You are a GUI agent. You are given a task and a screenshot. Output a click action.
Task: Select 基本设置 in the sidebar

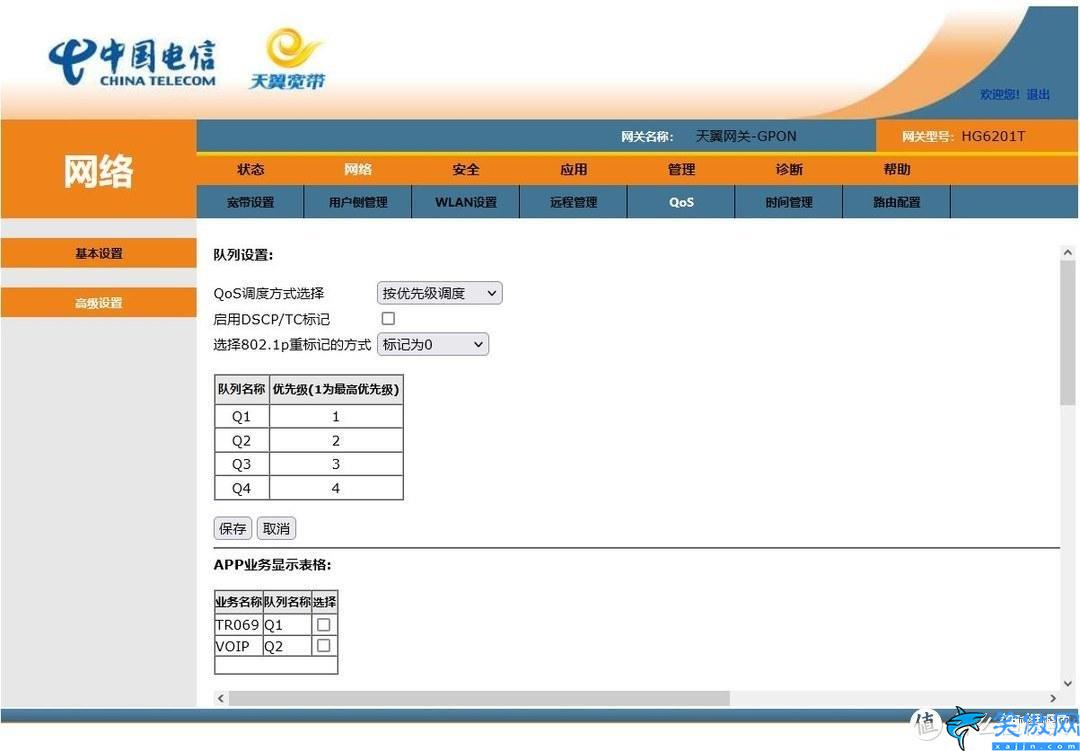click(98, 254)
